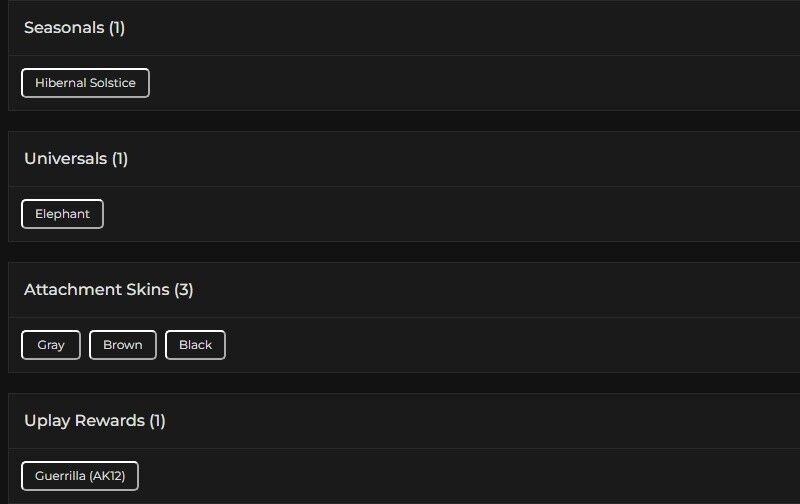This screenshot has height=504, width=800.
Task: Toggle the Black skin chip
Action: point(195,345)
